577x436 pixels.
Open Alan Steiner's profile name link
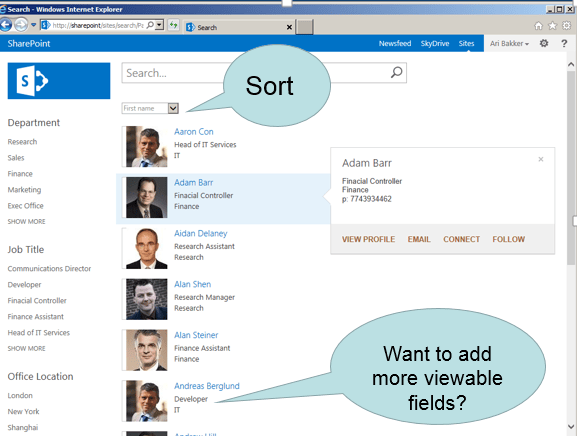click(x=196, y=335)
